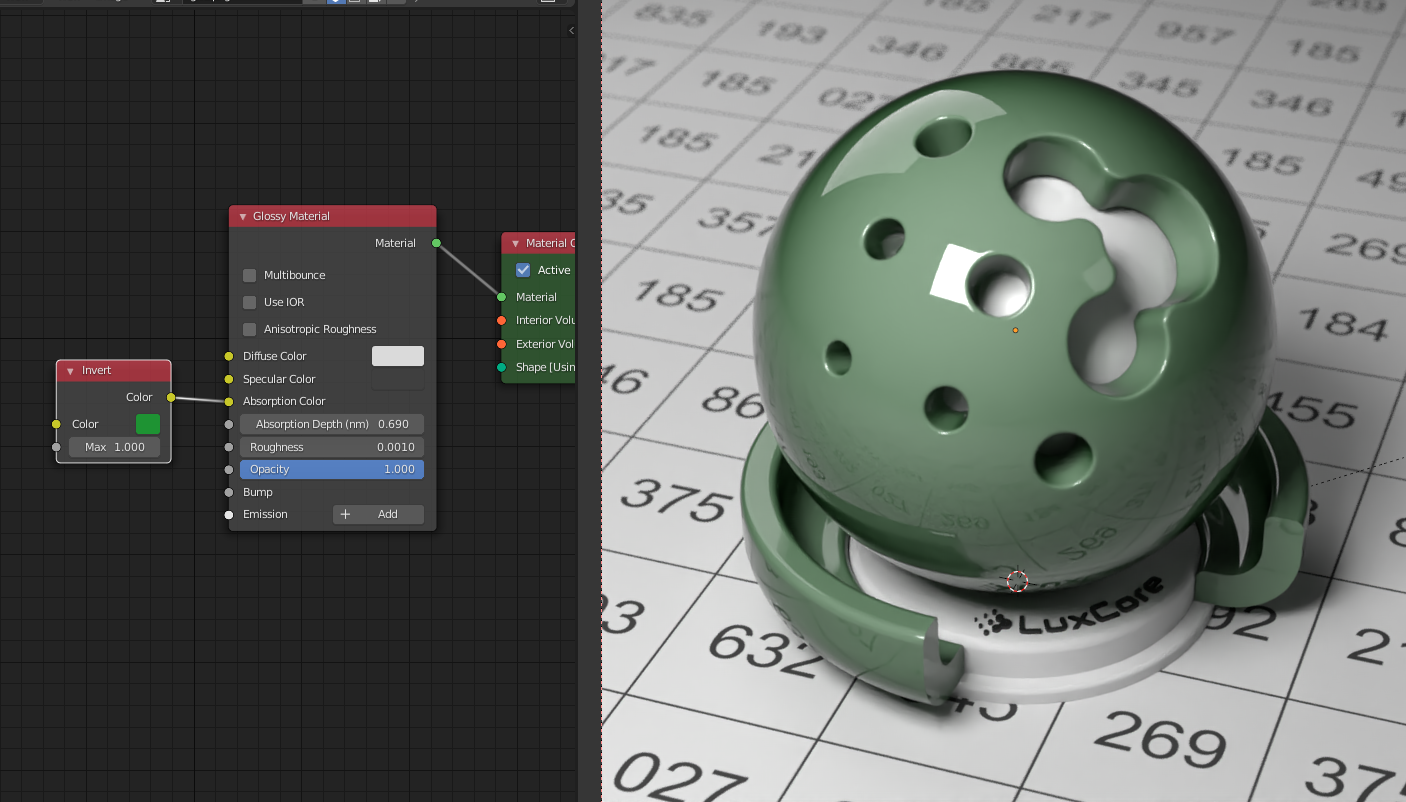Click the Add emission button

coord(378,514)
